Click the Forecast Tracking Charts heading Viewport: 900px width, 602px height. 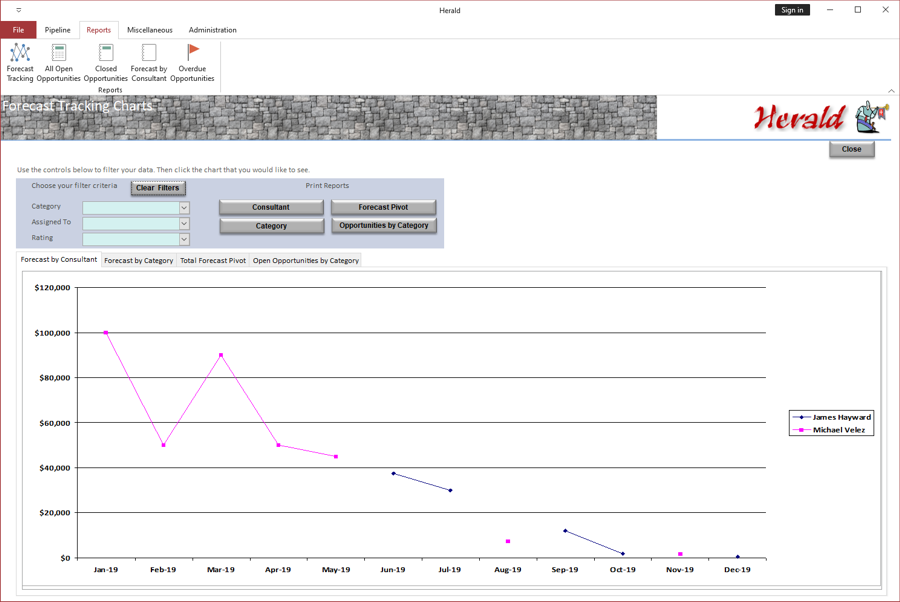pyautogui.click(x=77, y=106)
